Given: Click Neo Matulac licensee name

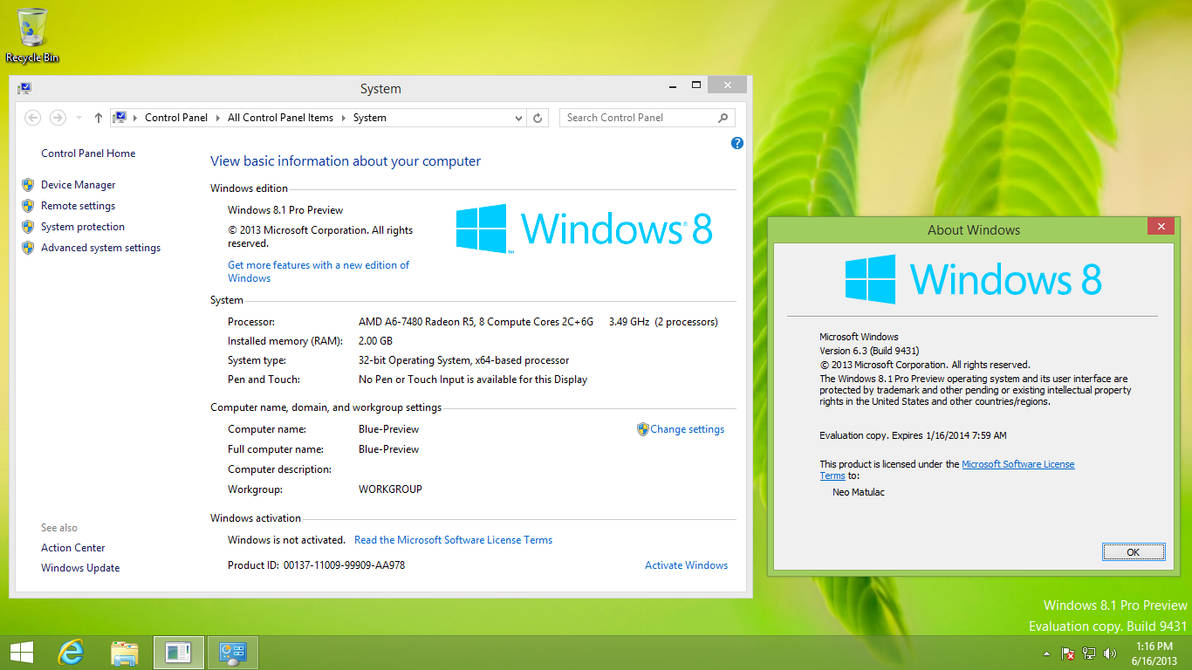Looking at the screenshot, I should click(x=858, y=492).
